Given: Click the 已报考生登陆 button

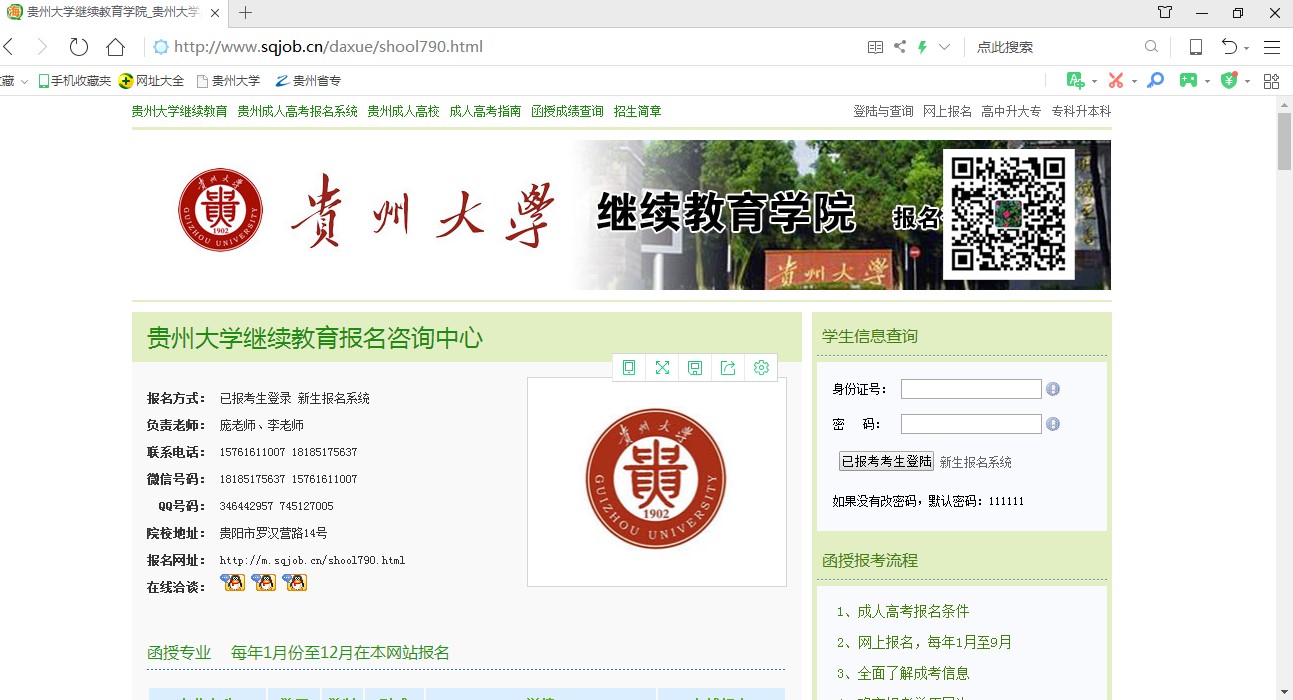Looking at the screenshot, I should click(x=886, y=461).
